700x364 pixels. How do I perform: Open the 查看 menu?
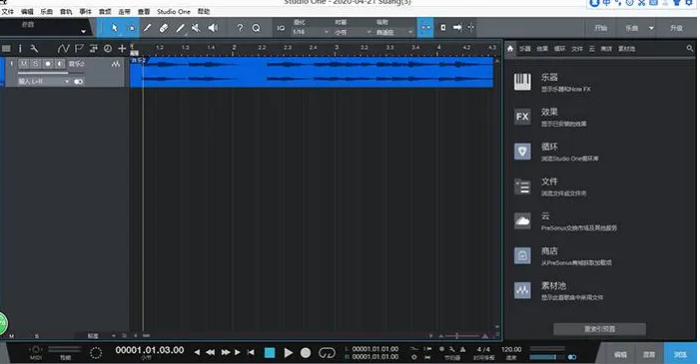[x=144, y=12]
